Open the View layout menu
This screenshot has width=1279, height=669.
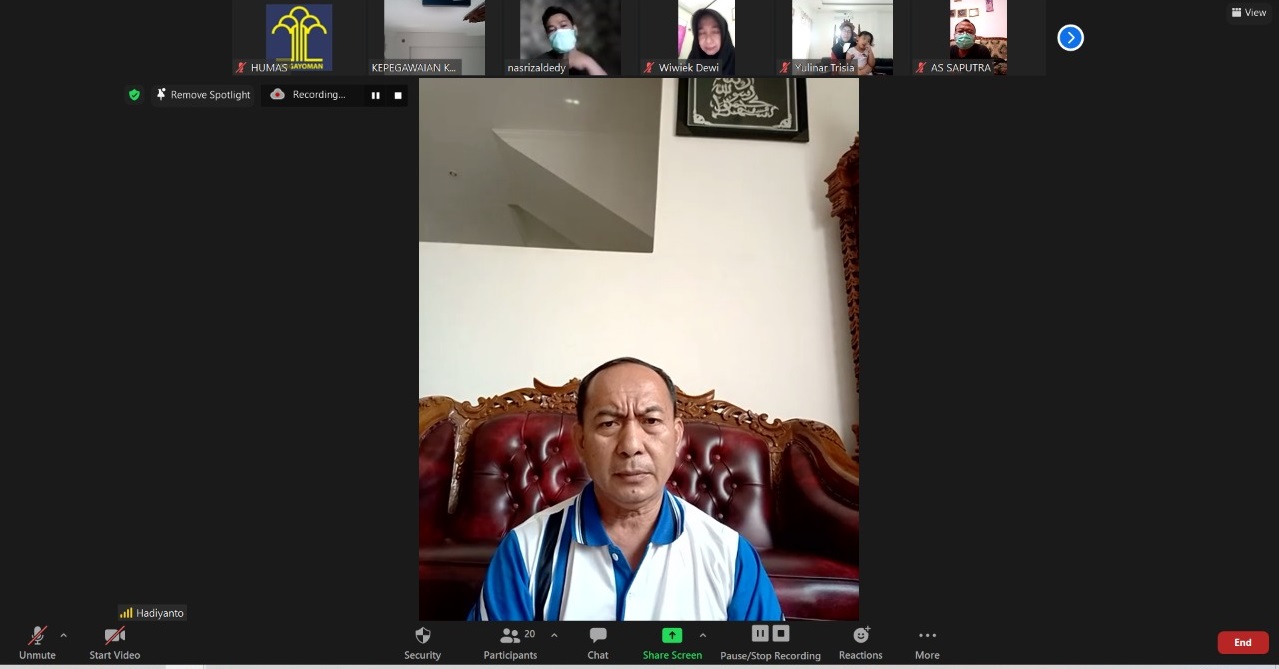[1249, 13]
